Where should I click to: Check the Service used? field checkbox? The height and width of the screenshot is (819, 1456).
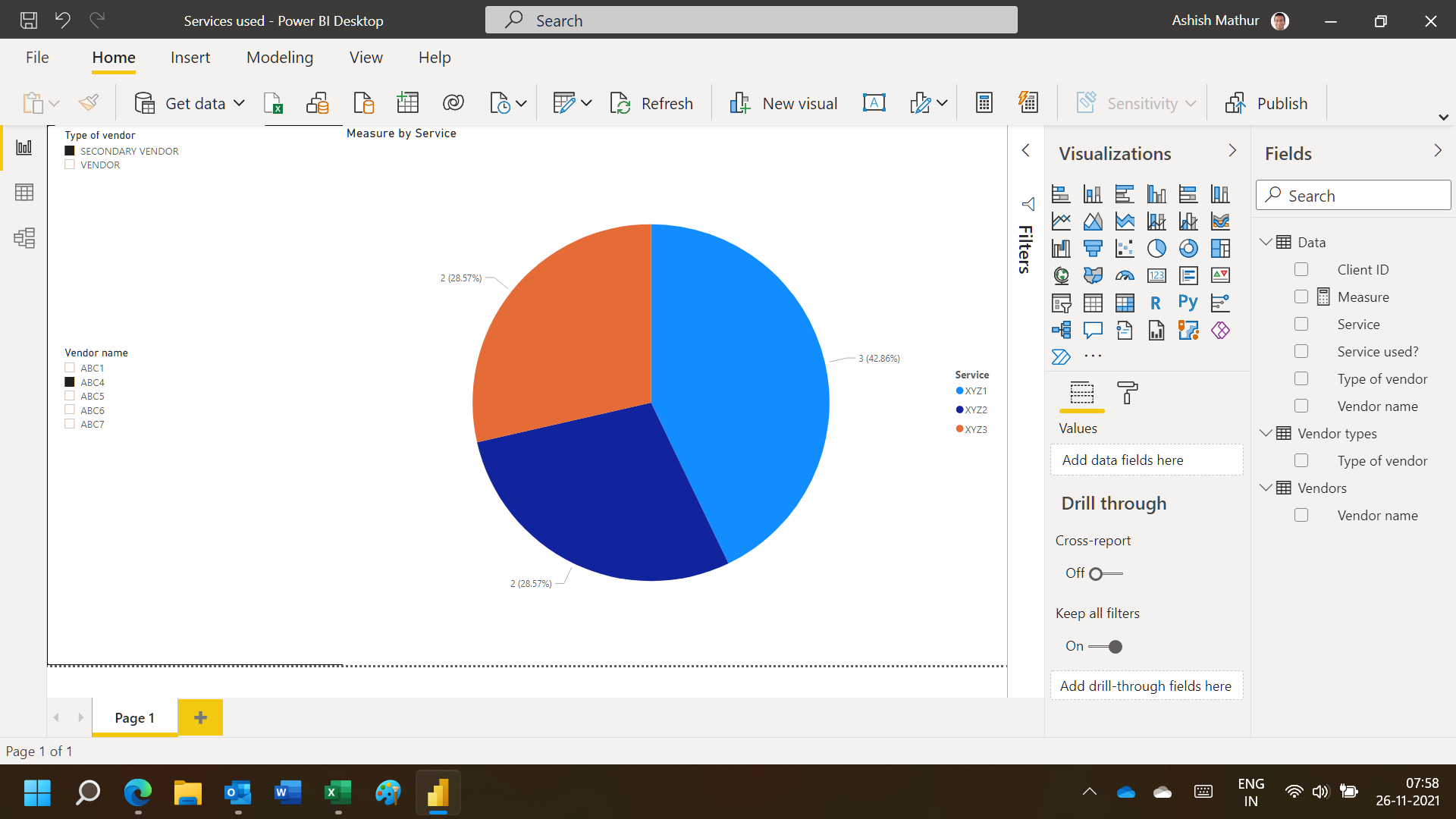(1301, 351)
